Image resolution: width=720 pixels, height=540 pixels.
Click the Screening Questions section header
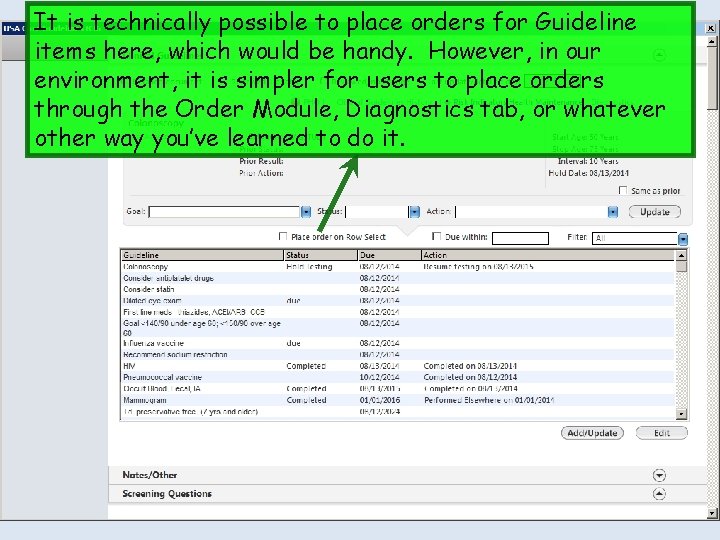pos(407,494)
